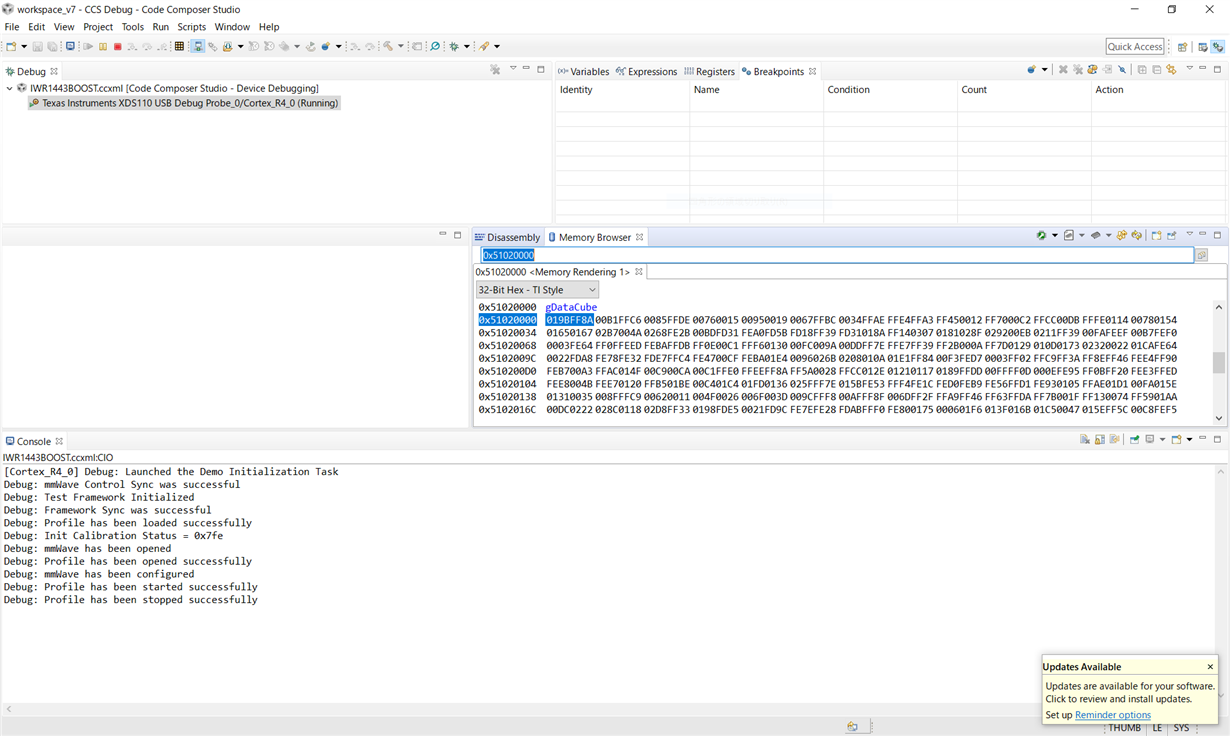This screenshot has height=736, width=1230.
Task: Click the search magnifier toolbar icon
Action: tap(435, 46)
